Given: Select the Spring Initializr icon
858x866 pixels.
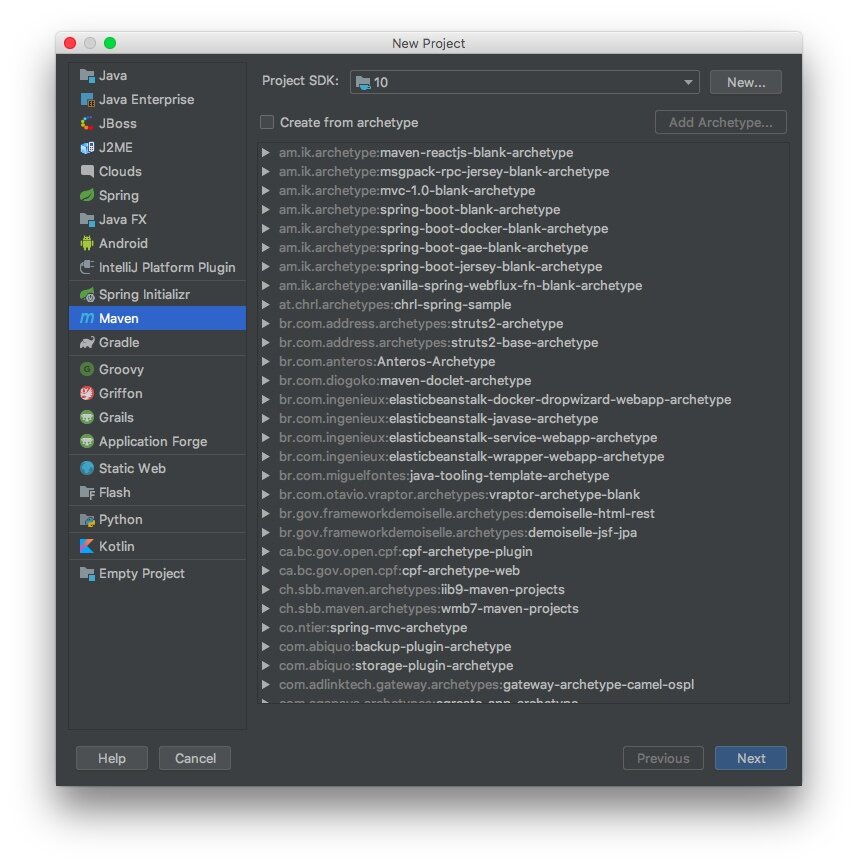Looking at the screenshot, I should pos(87,295).
